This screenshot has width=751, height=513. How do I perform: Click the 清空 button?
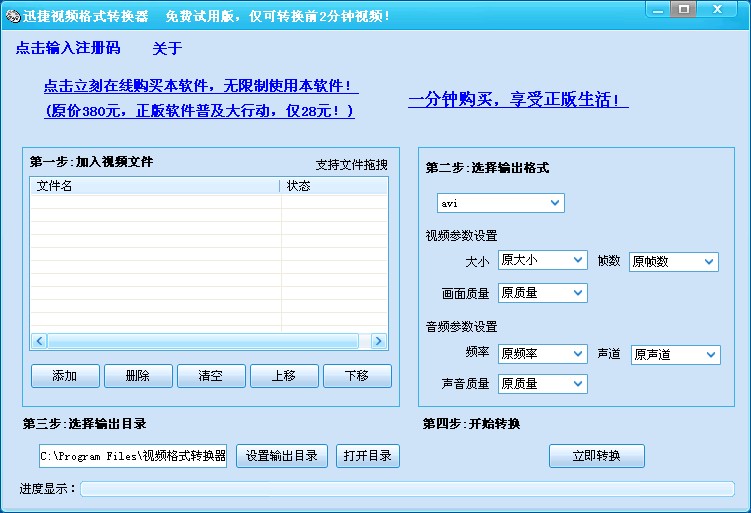[x=211, y=376]
